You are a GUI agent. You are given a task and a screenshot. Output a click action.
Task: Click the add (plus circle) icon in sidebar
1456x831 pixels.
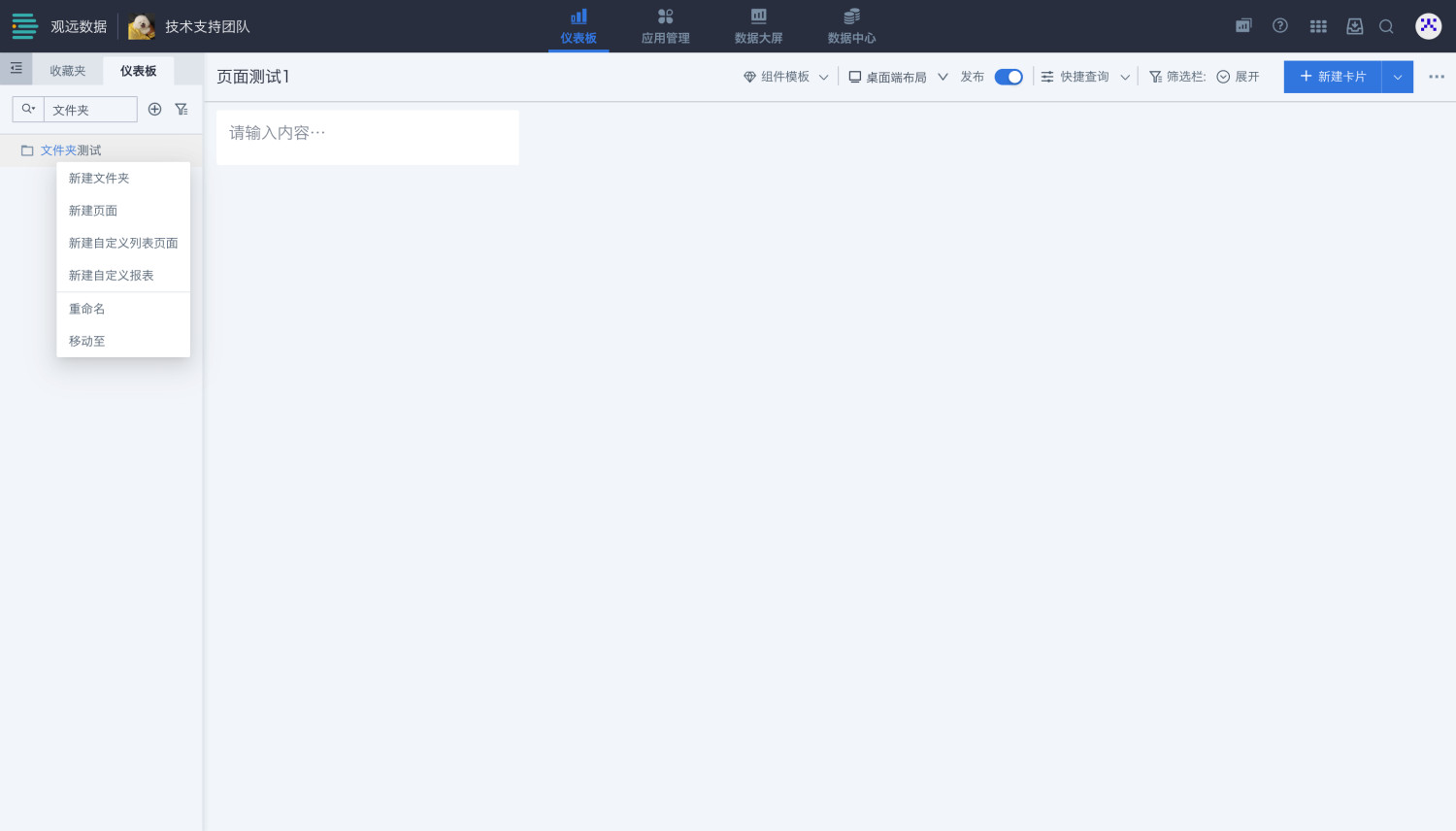point(154,110)
